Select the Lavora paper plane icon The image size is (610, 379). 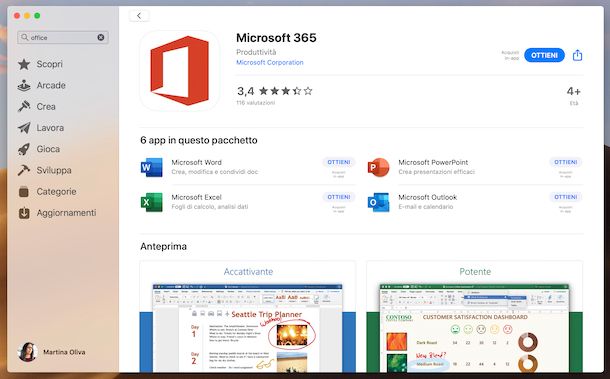coord(24,128)
